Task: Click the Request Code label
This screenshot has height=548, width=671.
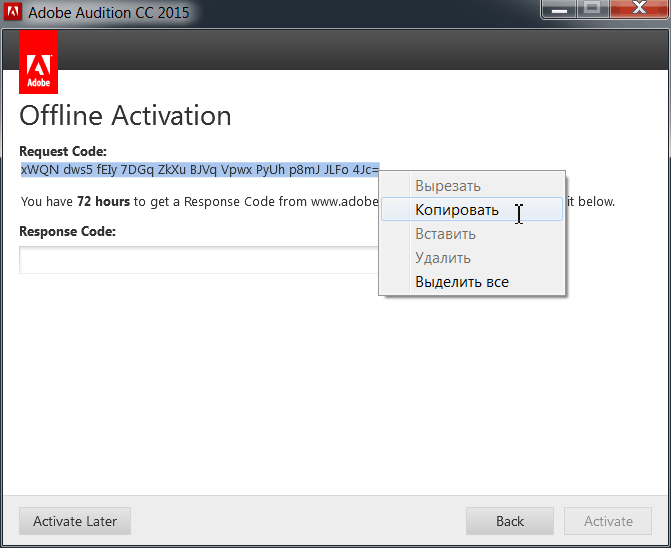Action: tap(63, 151)
